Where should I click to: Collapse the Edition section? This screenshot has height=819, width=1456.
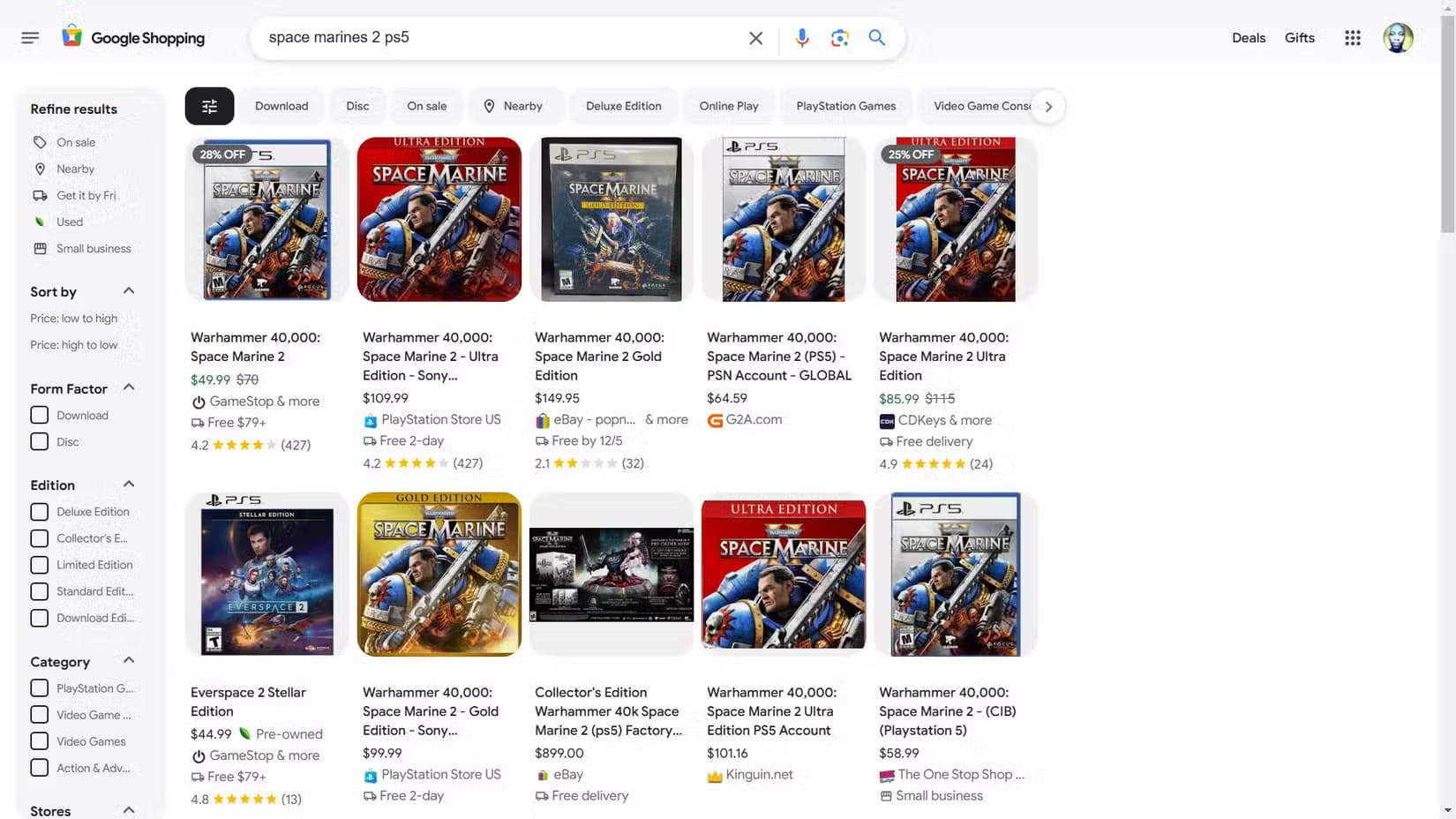[x=129, y=485]
